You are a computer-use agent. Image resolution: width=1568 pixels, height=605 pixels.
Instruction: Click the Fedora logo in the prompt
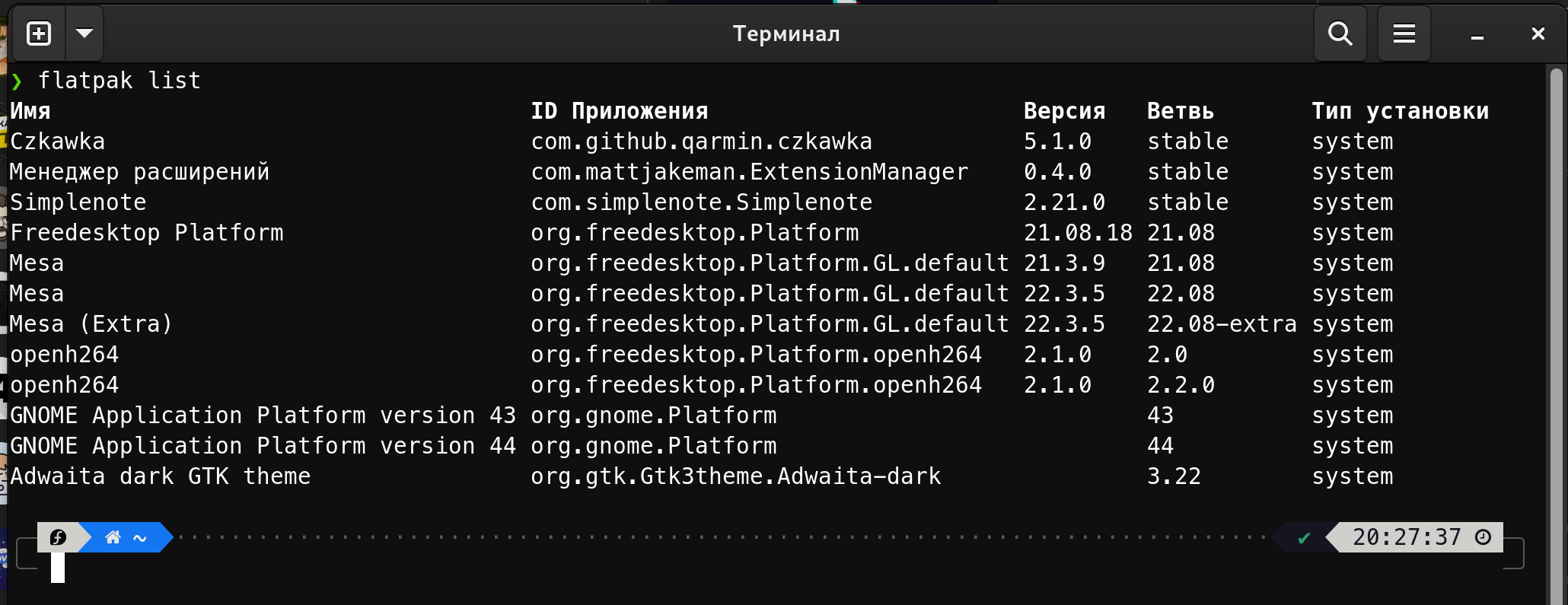coord(58,537)
